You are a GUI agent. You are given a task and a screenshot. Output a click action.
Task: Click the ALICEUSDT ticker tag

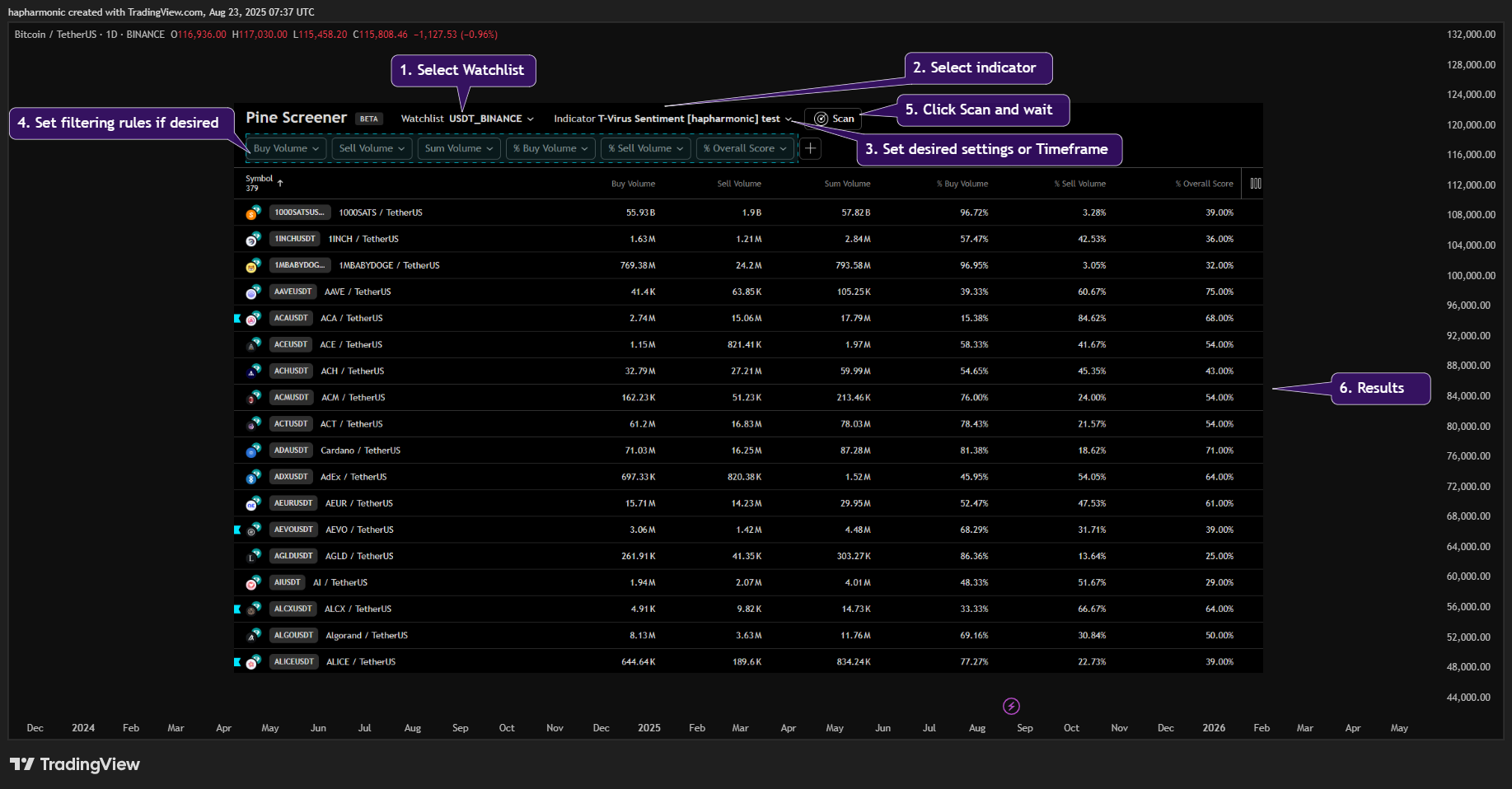coord(294,661)
